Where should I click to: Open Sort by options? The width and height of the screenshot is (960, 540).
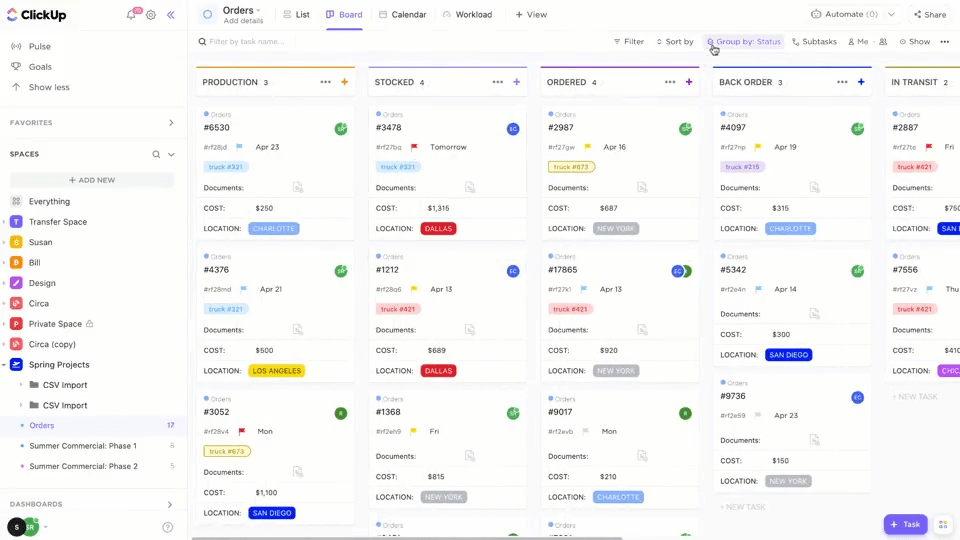tap(675, 42)
